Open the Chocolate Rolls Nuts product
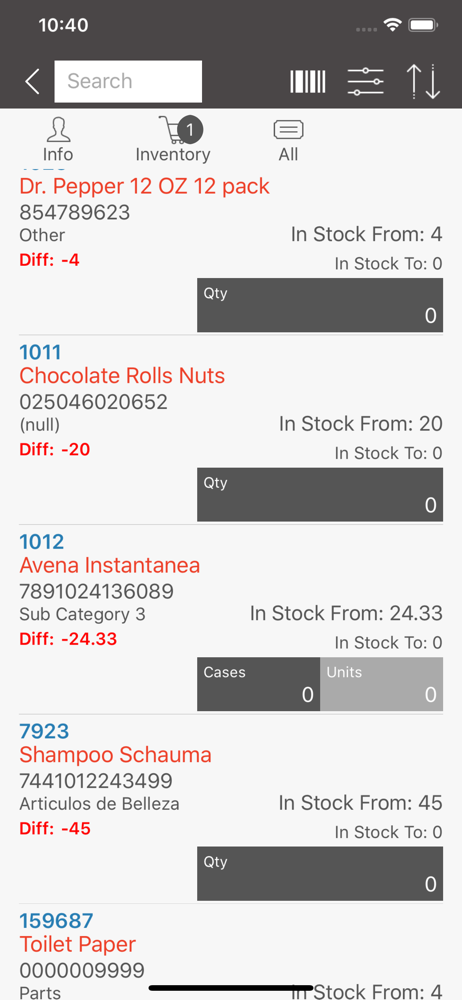The image size is (462, 1000). point(122,376)
